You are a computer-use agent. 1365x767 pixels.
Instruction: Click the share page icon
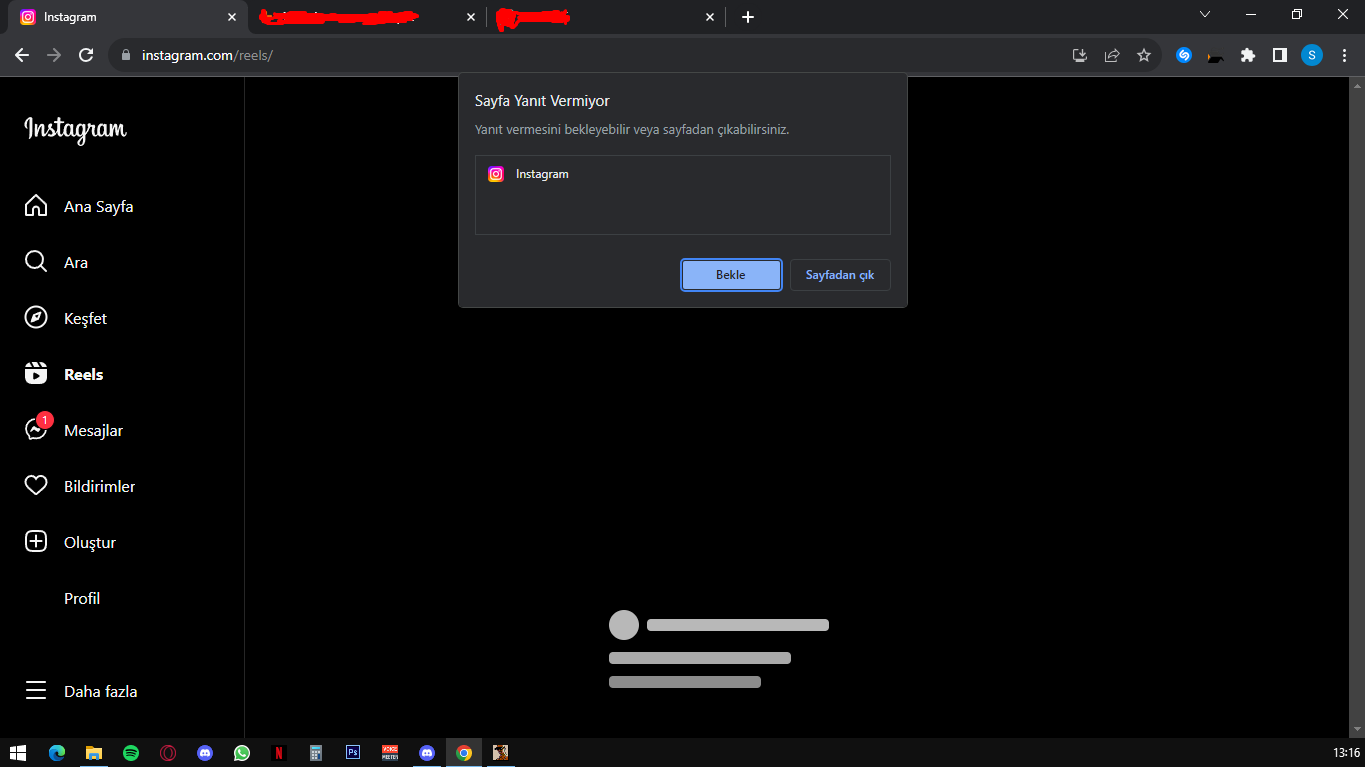pyautogui.click(x=1112, y=56)
